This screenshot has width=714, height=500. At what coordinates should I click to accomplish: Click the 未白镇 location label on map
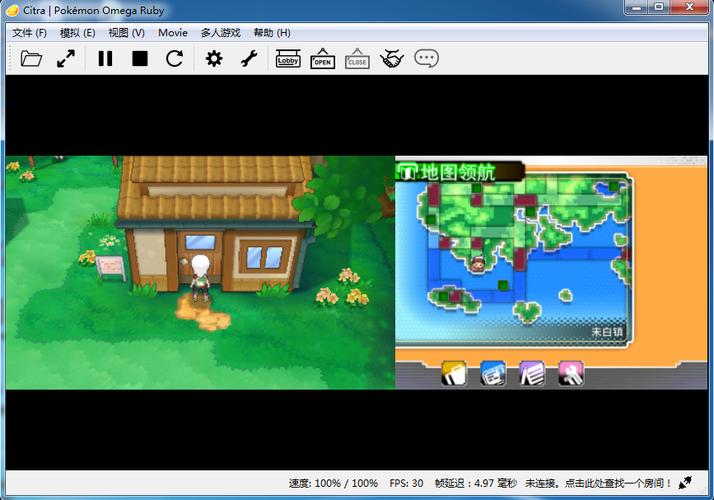pyautogui.click(x=607, y=332)
